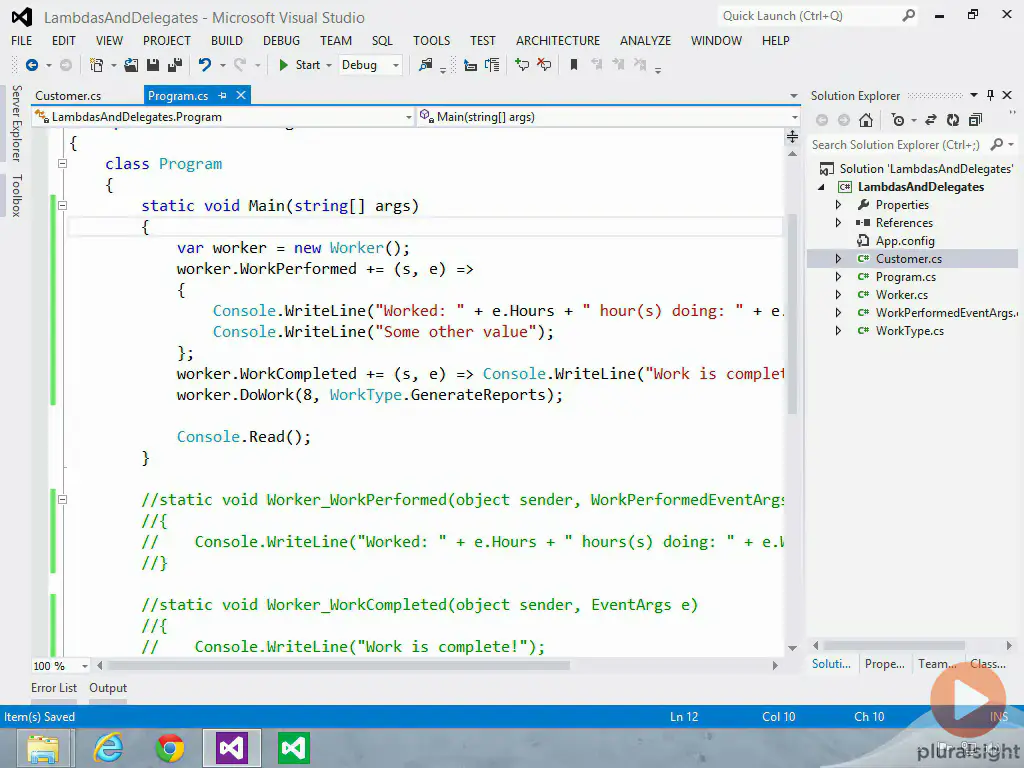The width and height of the screenshot is (1024, 768).
Task: Click the Comment out selected lines icon
Action: pos(522,65)
